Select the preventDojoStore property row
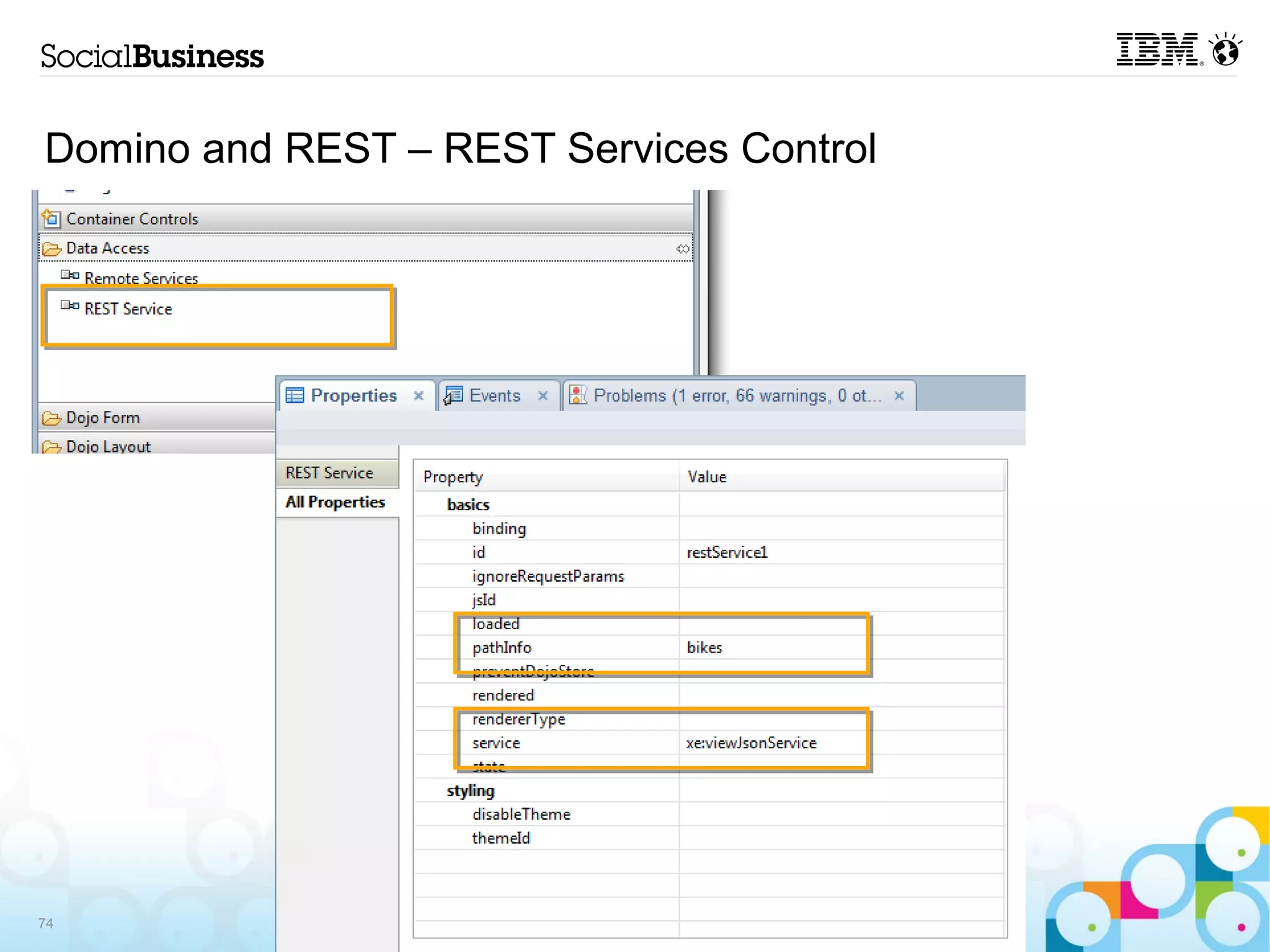 pos(709,671)
